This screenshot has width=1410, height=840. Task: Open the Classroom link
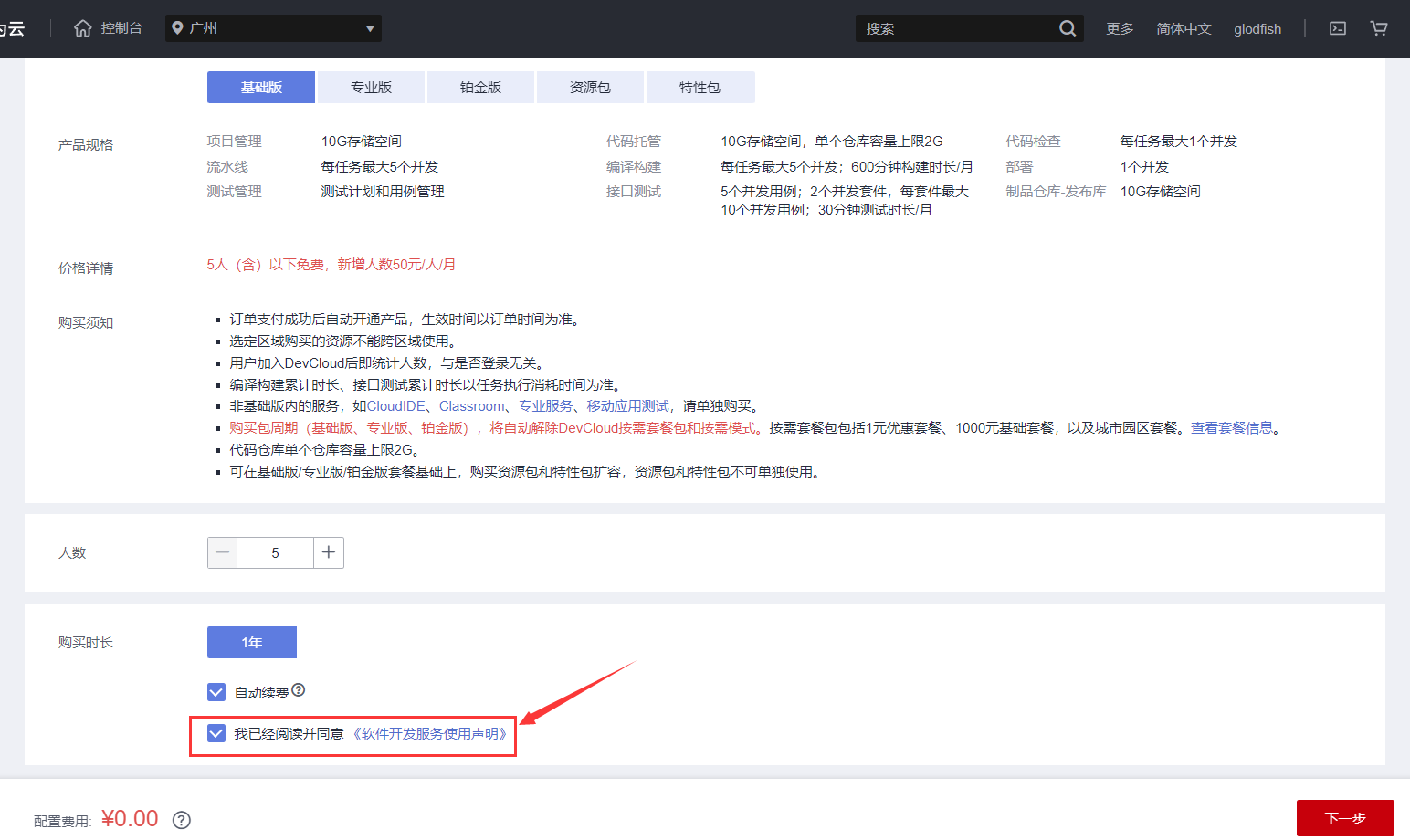click(472, 406)
